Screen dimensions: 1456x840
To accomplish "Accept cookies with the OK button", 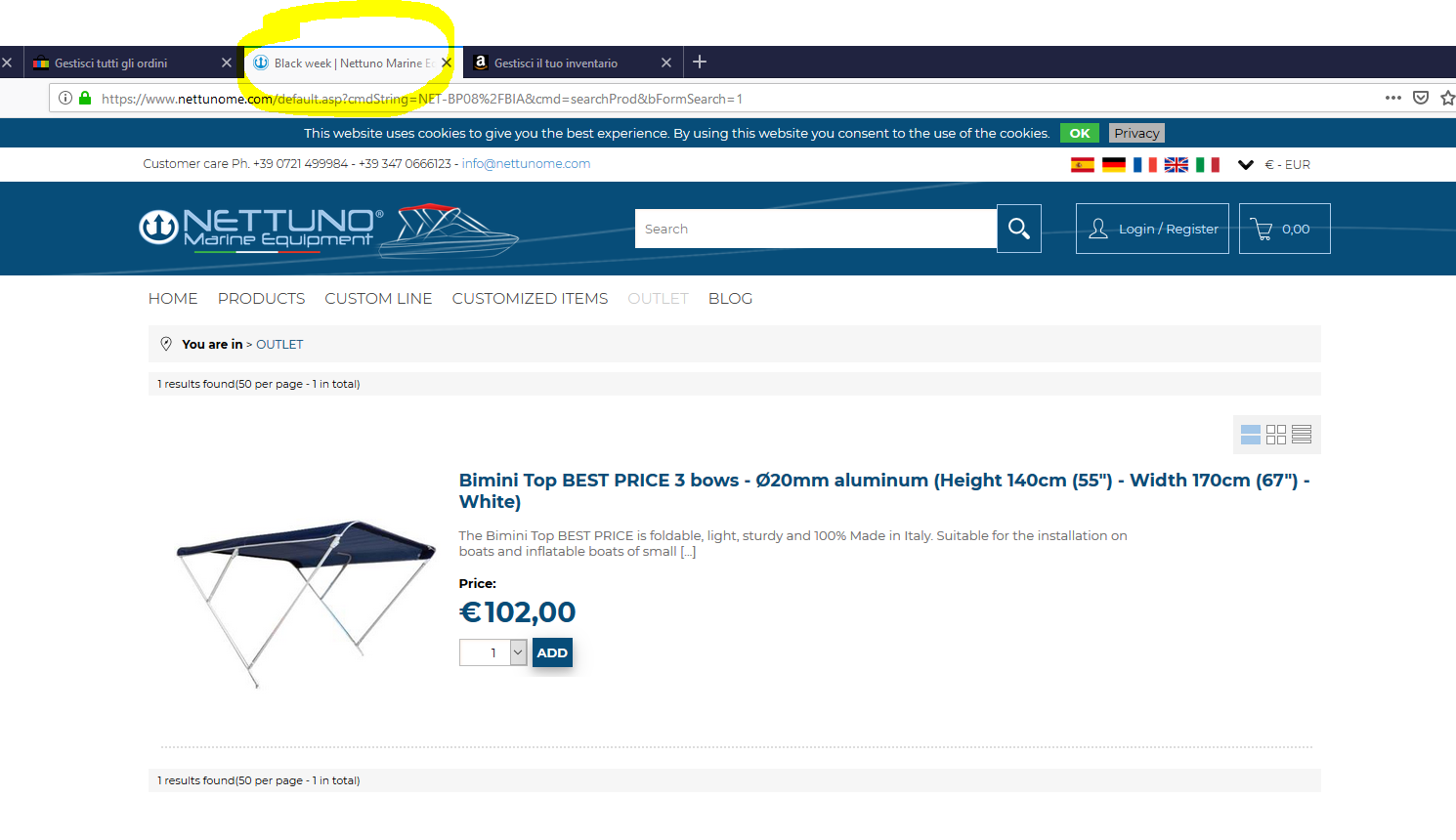I will tap(1080, 133).
